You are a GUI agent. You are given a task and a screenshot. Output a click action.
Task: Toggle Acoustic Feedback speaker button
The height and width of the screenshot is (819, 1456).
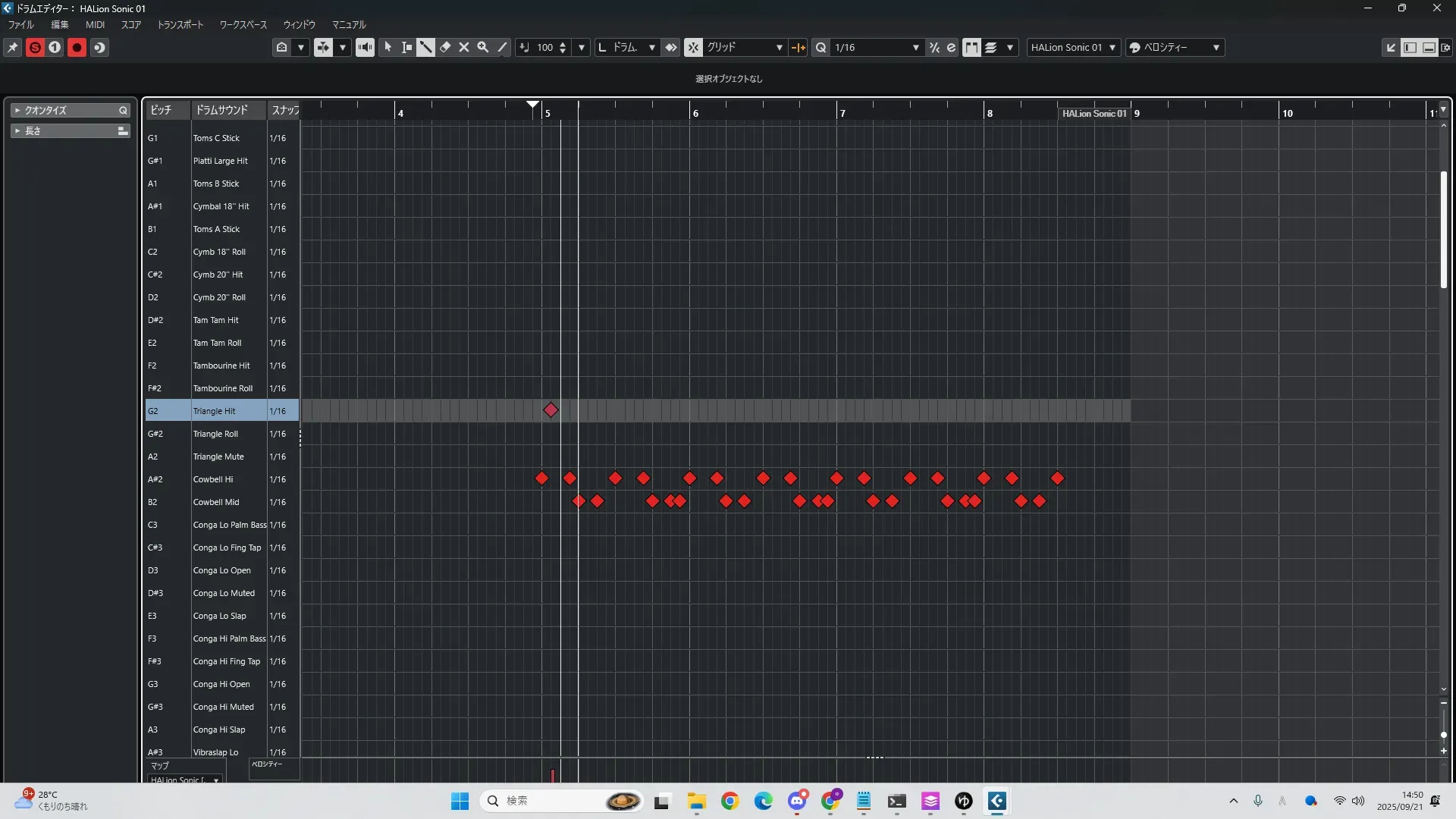tap(365, 47)
